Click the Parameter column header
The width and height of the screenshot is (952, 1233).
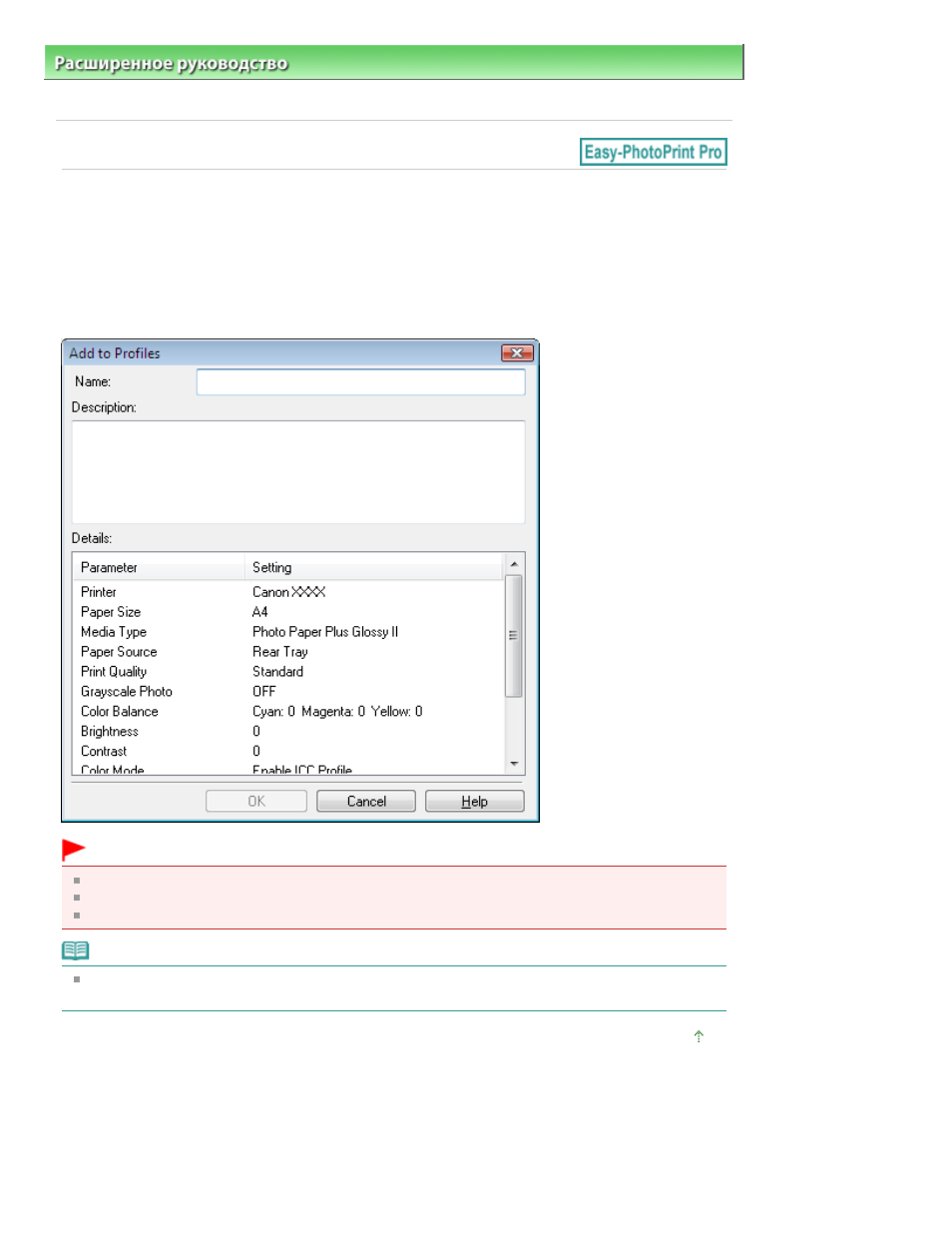click(x=159, y=567)
